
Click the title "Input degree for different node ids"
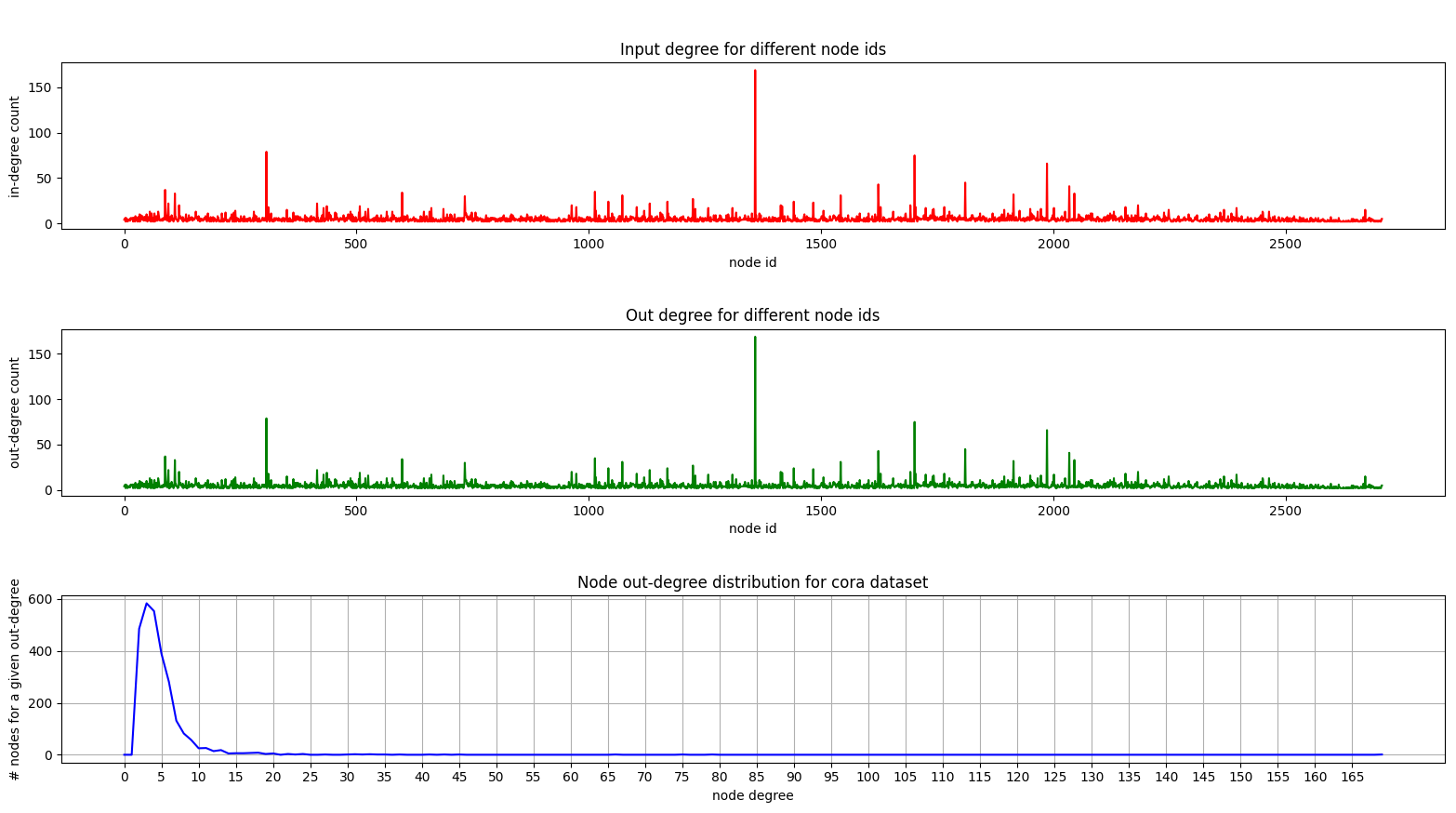752,49
